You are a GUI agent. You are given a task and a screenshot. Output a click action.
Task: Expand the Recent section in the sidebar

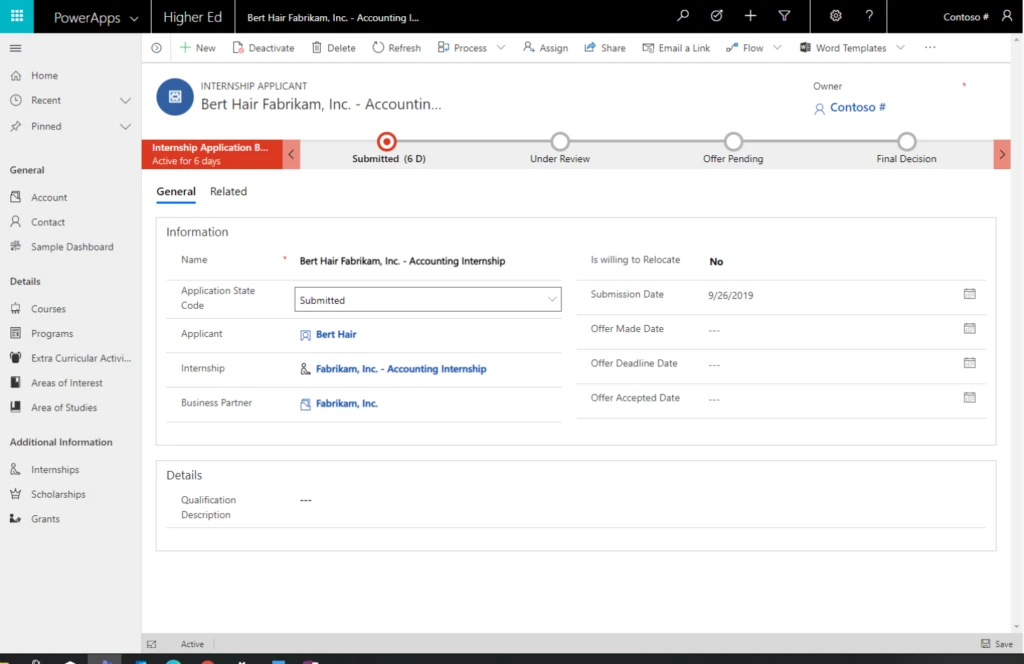pos(126,100)
